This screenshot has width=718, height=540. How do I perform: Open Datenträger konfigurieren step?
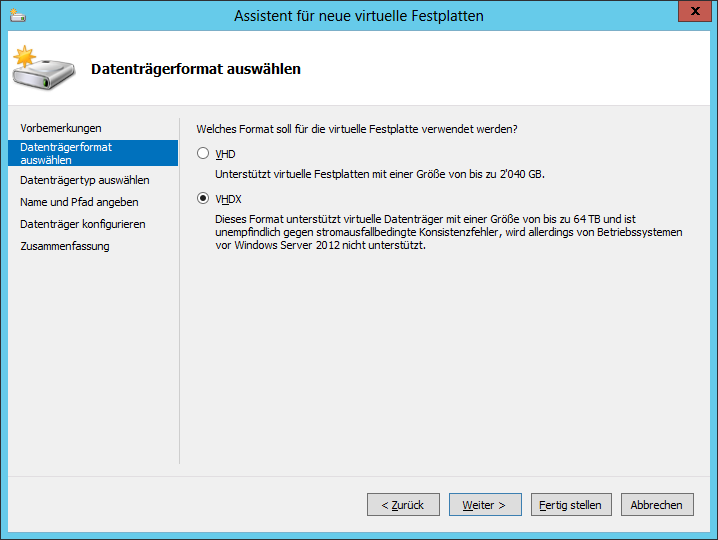point(83,224)
